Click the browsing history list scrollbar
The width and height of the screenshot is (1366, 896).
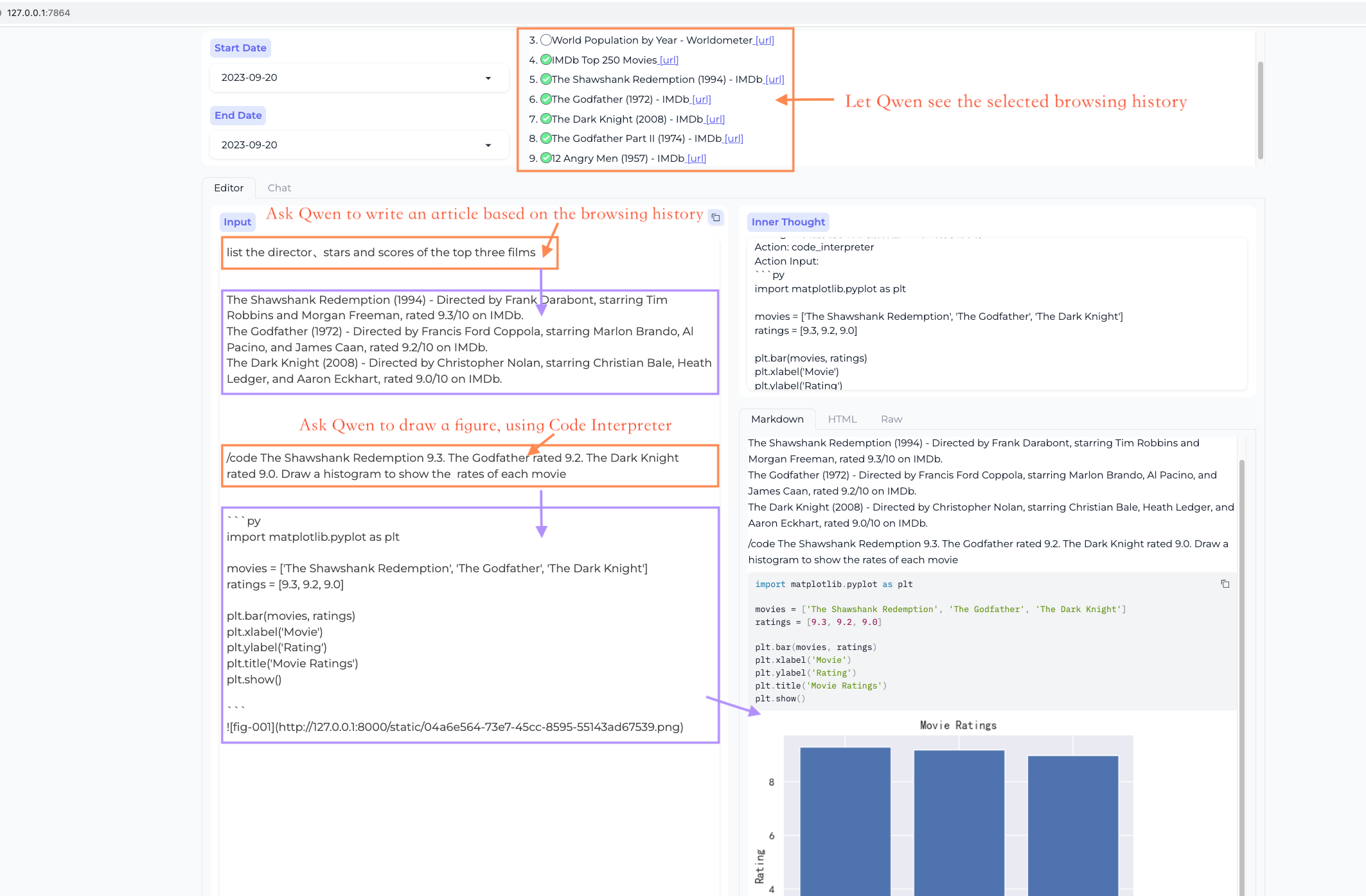click(1260, 109)
